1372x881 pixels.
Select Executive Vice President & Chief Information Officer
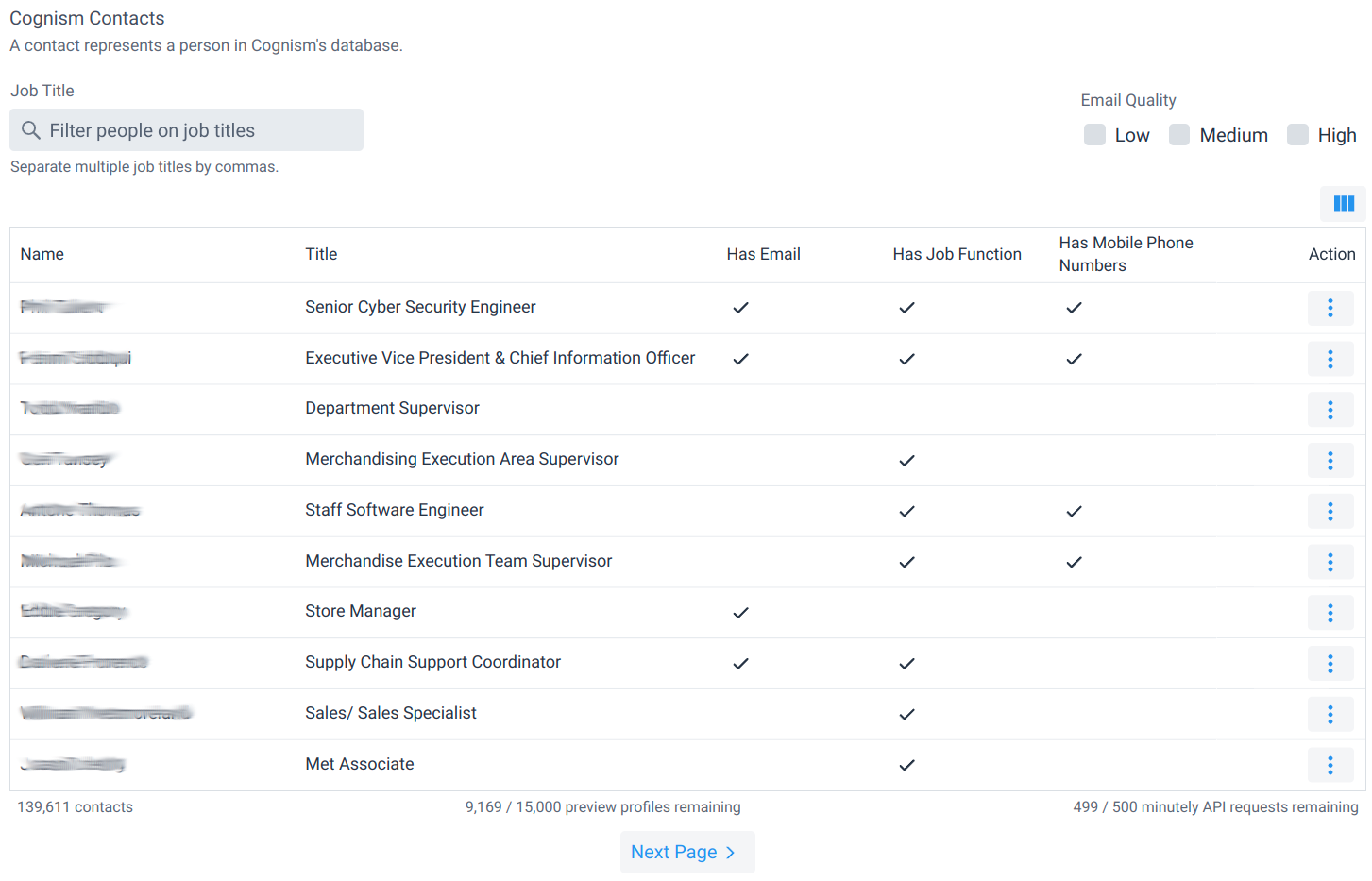(500, 358)
